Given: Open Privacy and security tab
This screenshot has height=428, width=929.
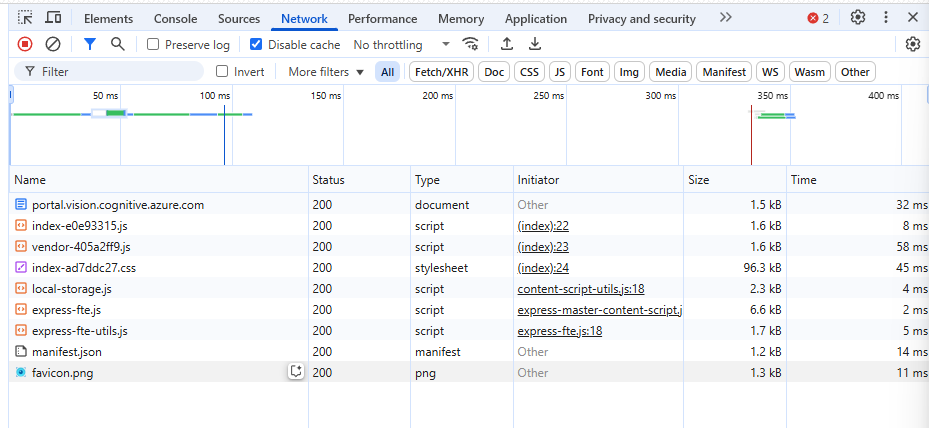Looking at the screenshot, I should click(642, 19).
